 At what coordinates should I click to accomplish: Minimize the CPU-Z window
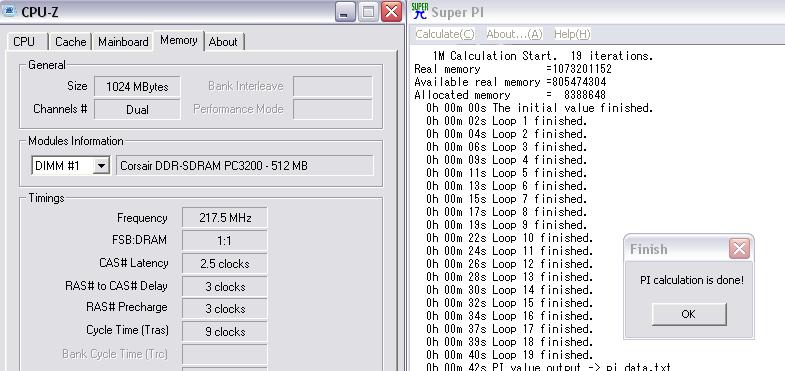[344, 12]
